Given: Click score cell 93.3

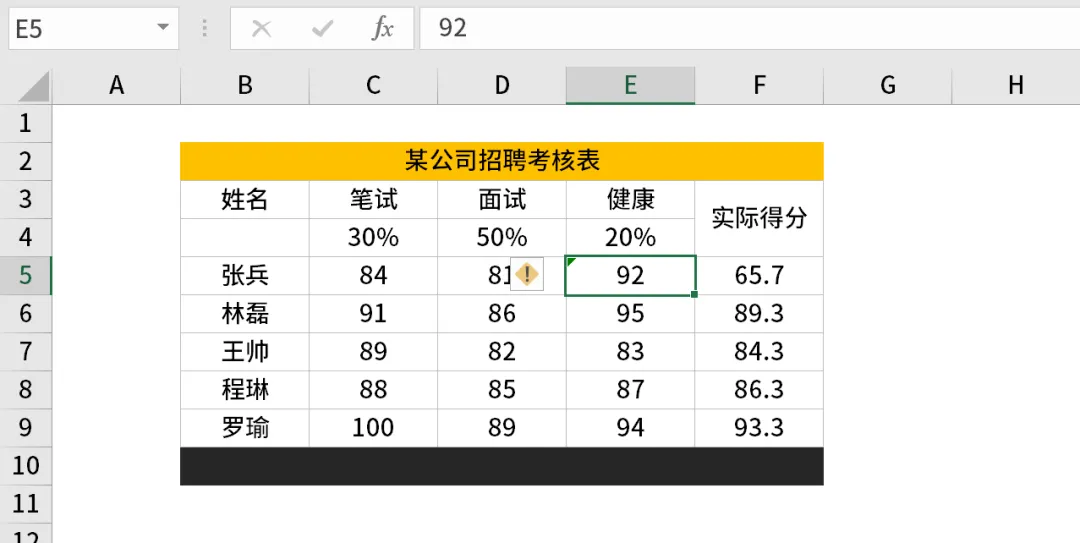Looking at the screenshot, I should click(759, 428).
